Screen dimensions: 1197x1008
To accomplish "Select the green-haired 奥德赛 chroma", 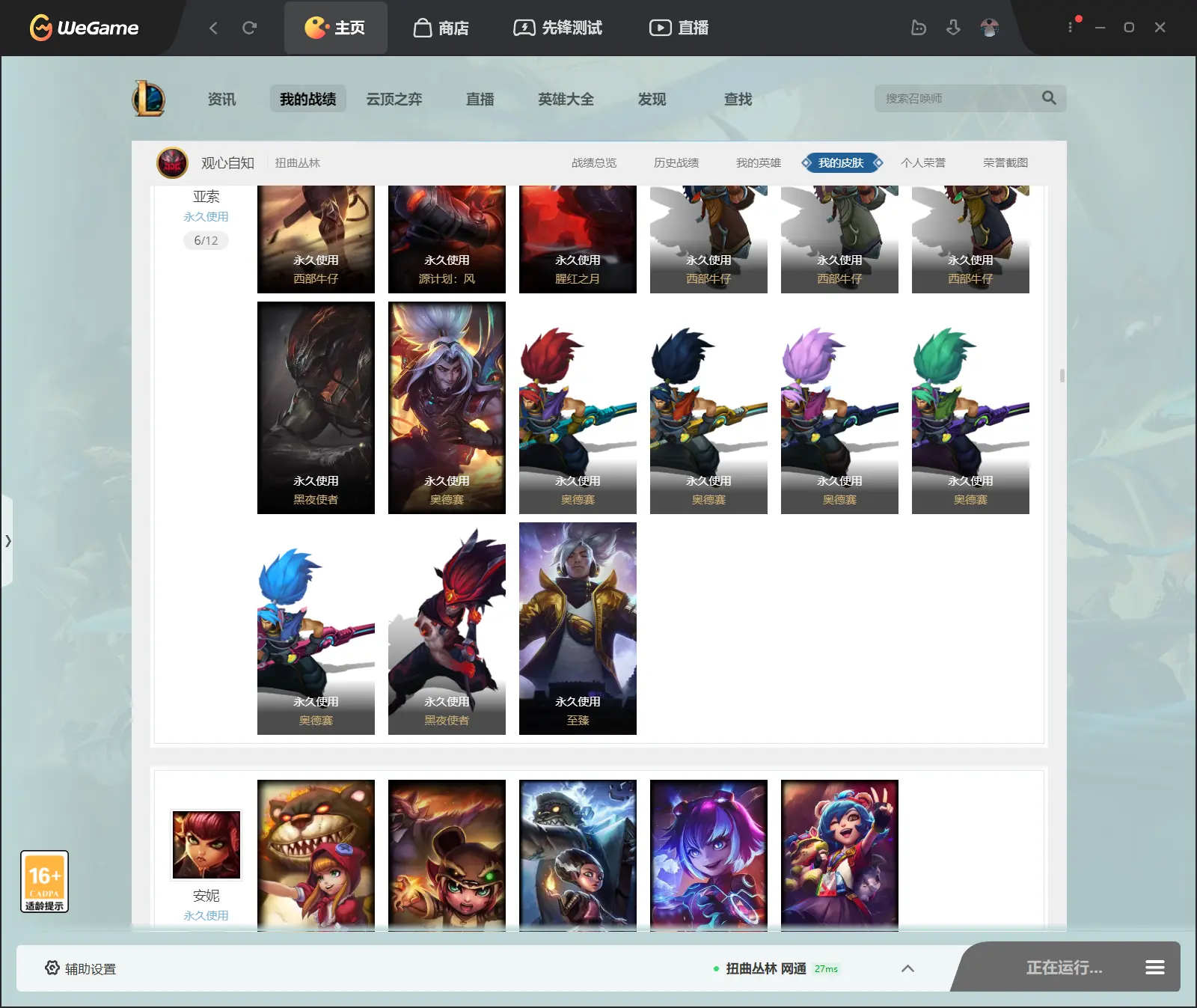I will [x=970, y=408].
